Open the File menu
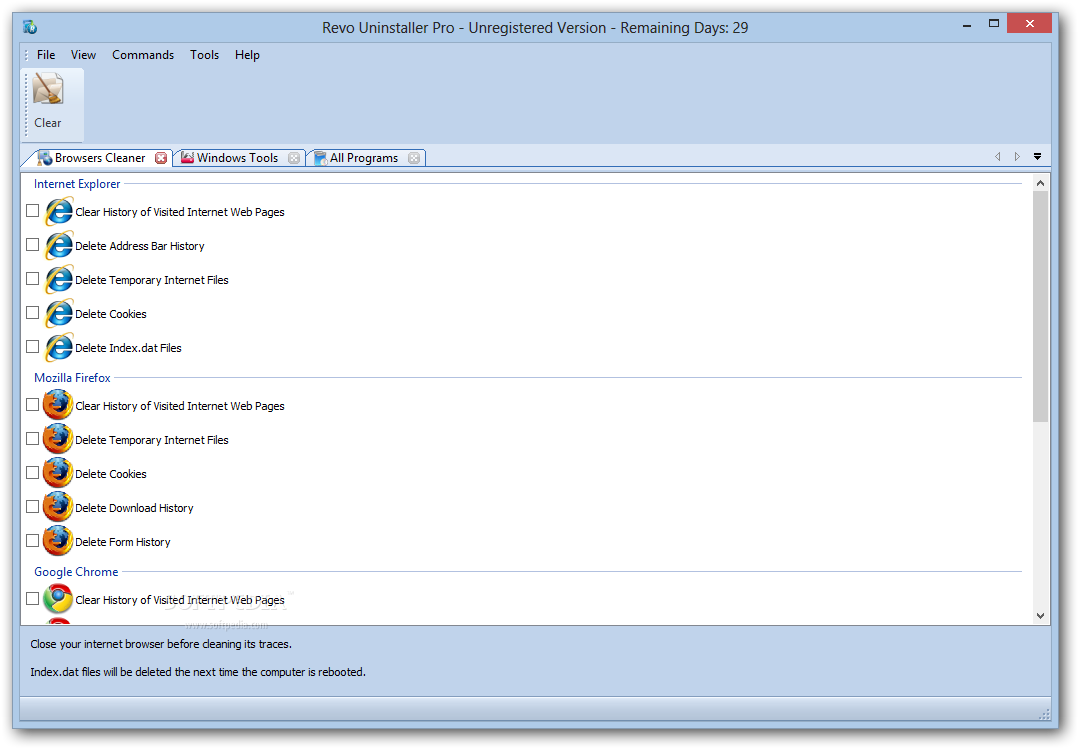Screen dimensions: 1079x749 (x=46, y=55)
